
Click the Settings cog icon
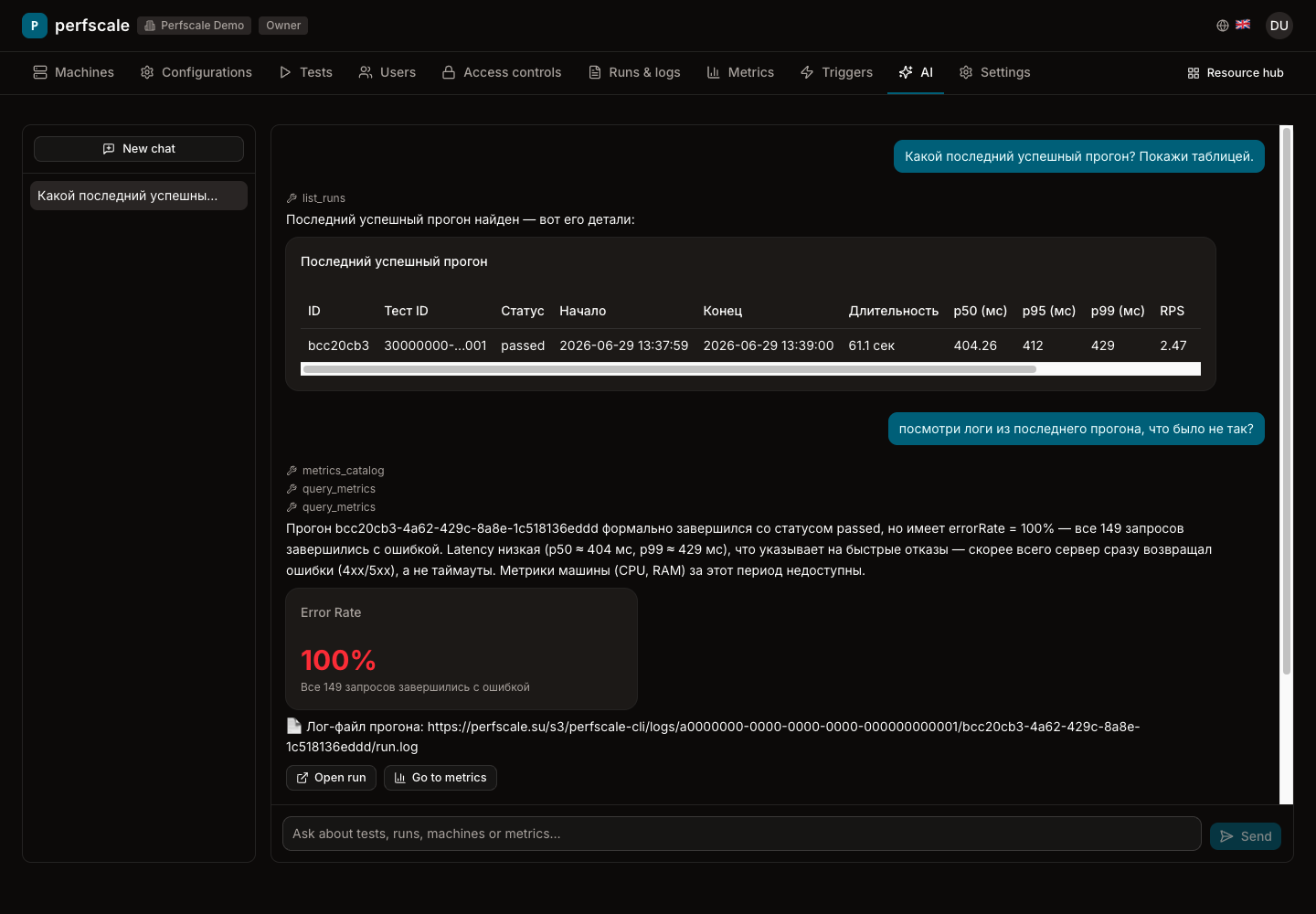pos(966,72)
